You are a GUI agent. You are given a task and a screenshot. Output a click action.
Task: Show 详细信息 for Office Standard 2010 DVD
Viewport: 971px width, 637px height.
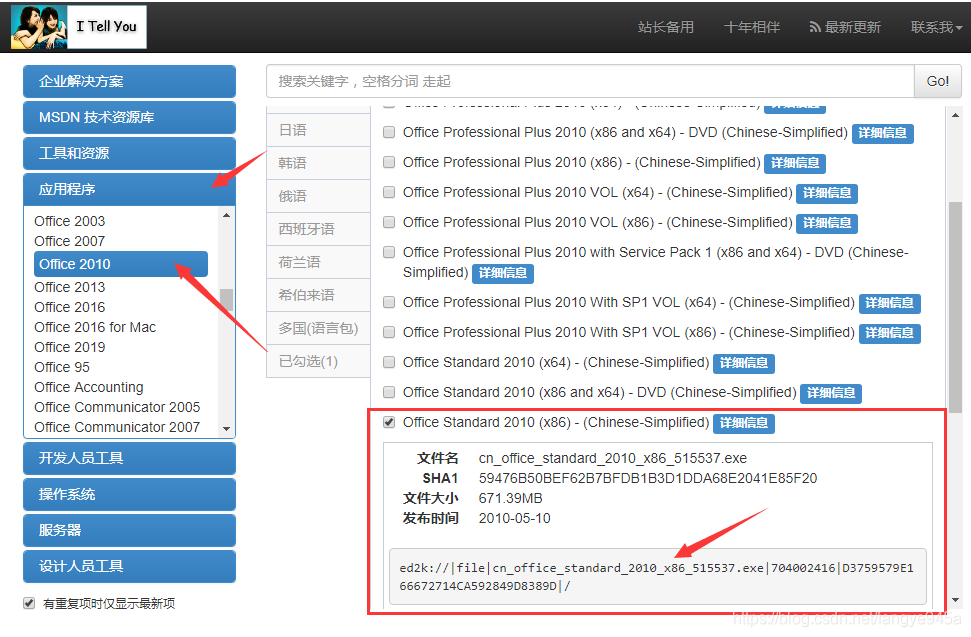[831, 393]
